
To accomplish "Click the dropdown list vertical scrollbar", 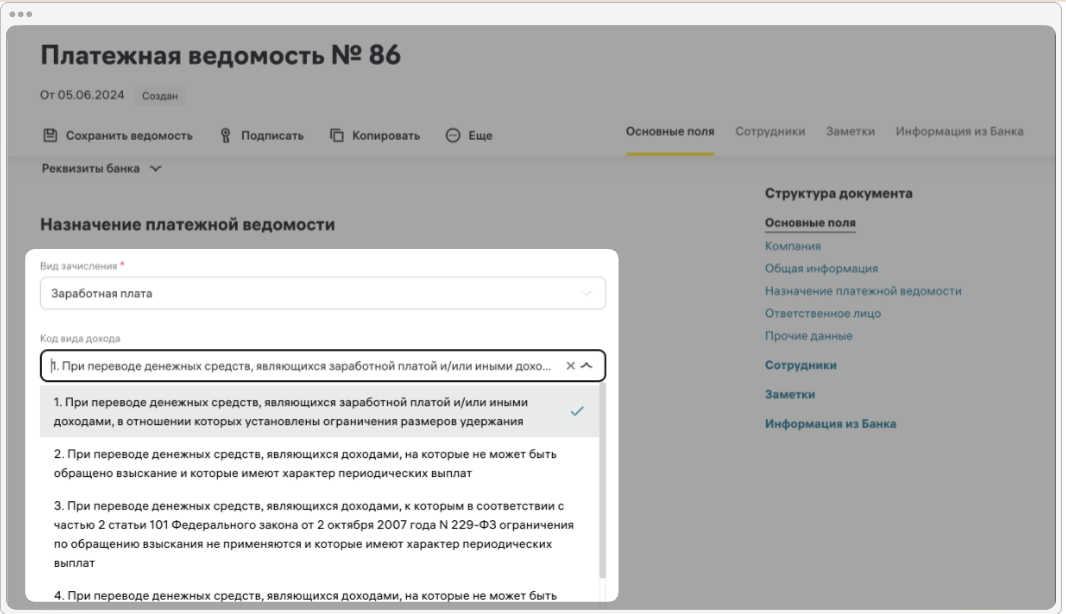I will coord(602,480).
